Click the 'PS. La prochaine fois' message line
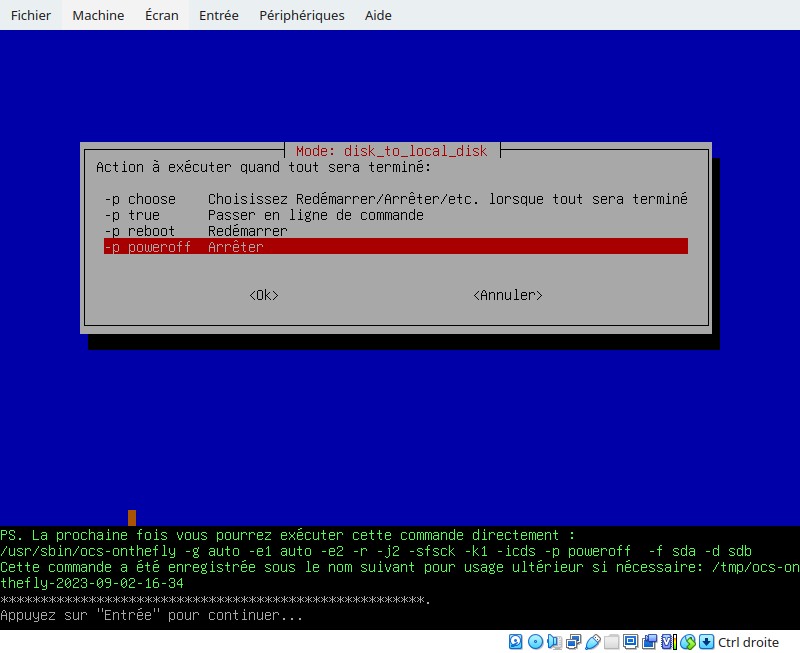800x653 pixels. point(288,535)
